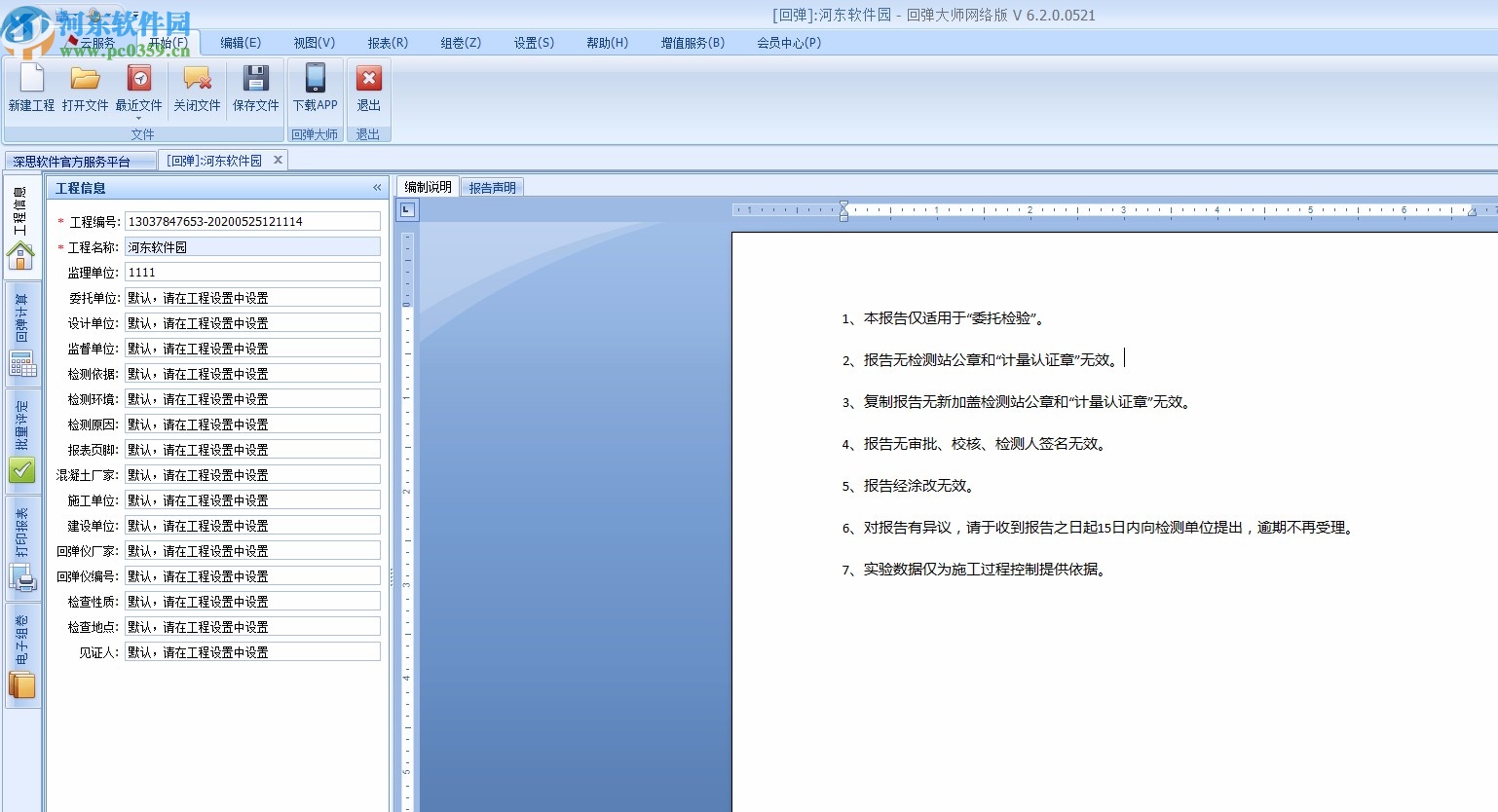Open the 组卷(Z) menu

(x=461, y=43)
